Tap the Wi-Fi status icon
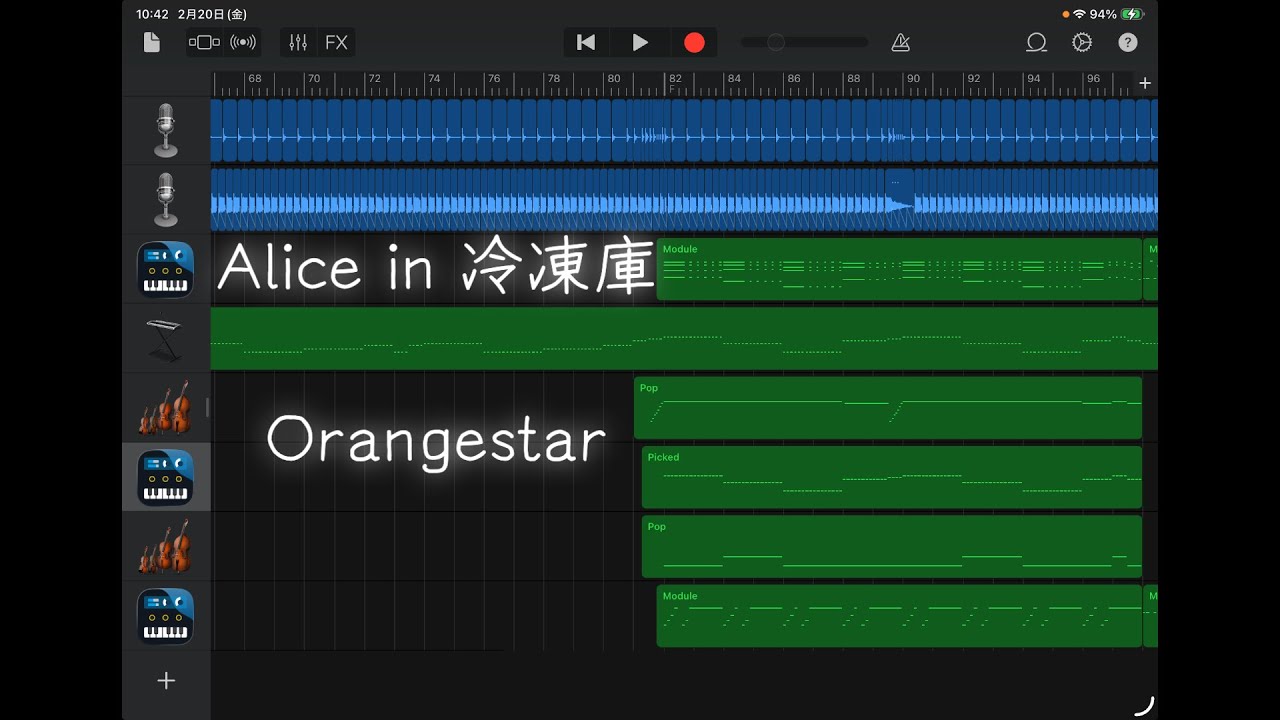Screen dimensions: 1280x720 pos(1079,14)
